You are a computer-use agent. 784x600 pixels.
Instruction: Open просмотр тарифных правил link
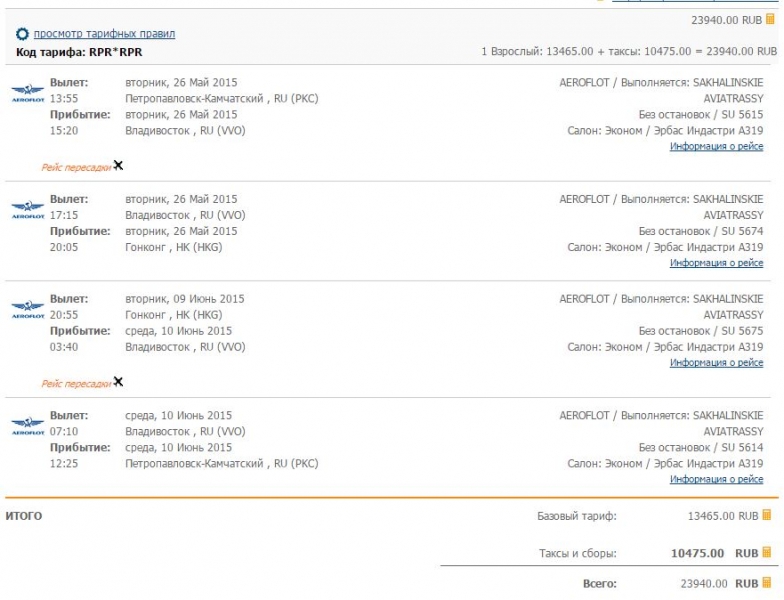click(104, 34)
